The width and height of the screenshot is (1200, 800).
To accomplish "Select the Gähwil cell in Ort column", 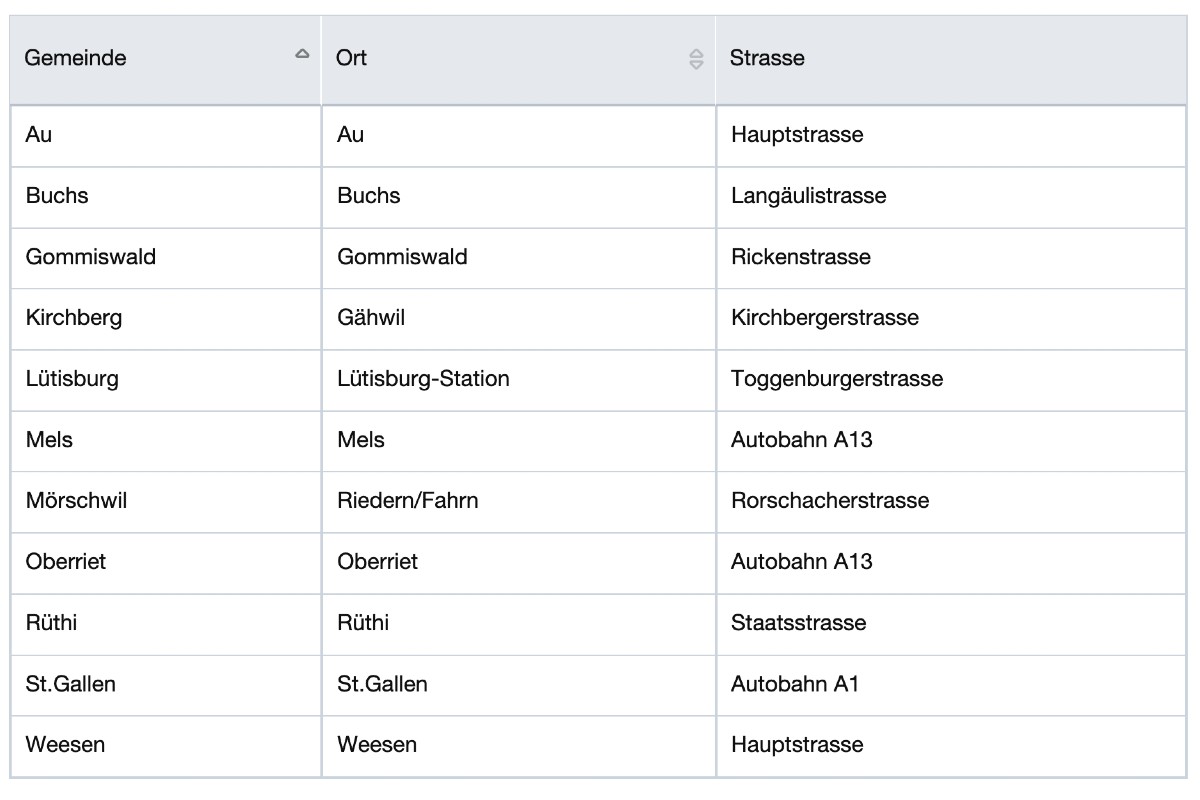I will 371,318.
